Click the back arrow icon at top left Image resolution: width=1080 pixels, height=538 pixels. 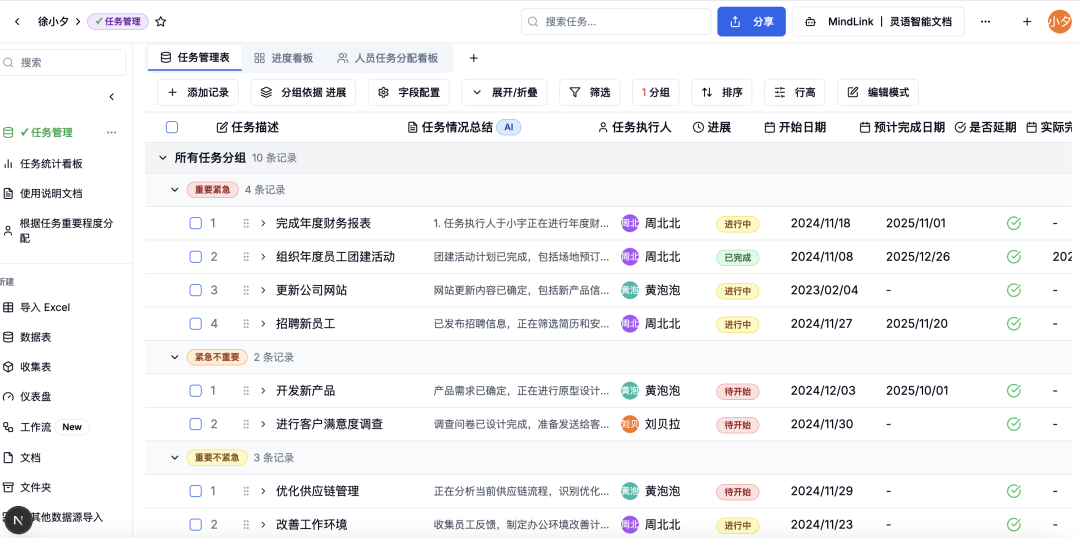(17, 22)
